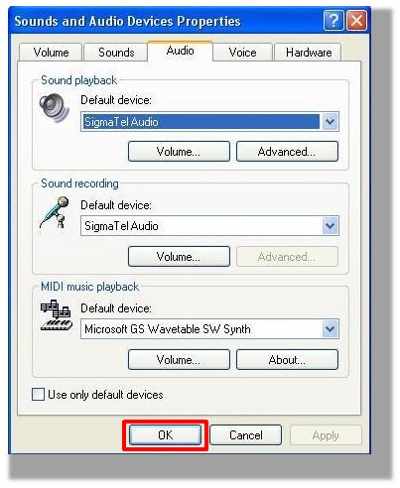Close the Sounds and Audio Devices dialog
The height and width of the screenshot is (488, 400).
click(357, 21)
